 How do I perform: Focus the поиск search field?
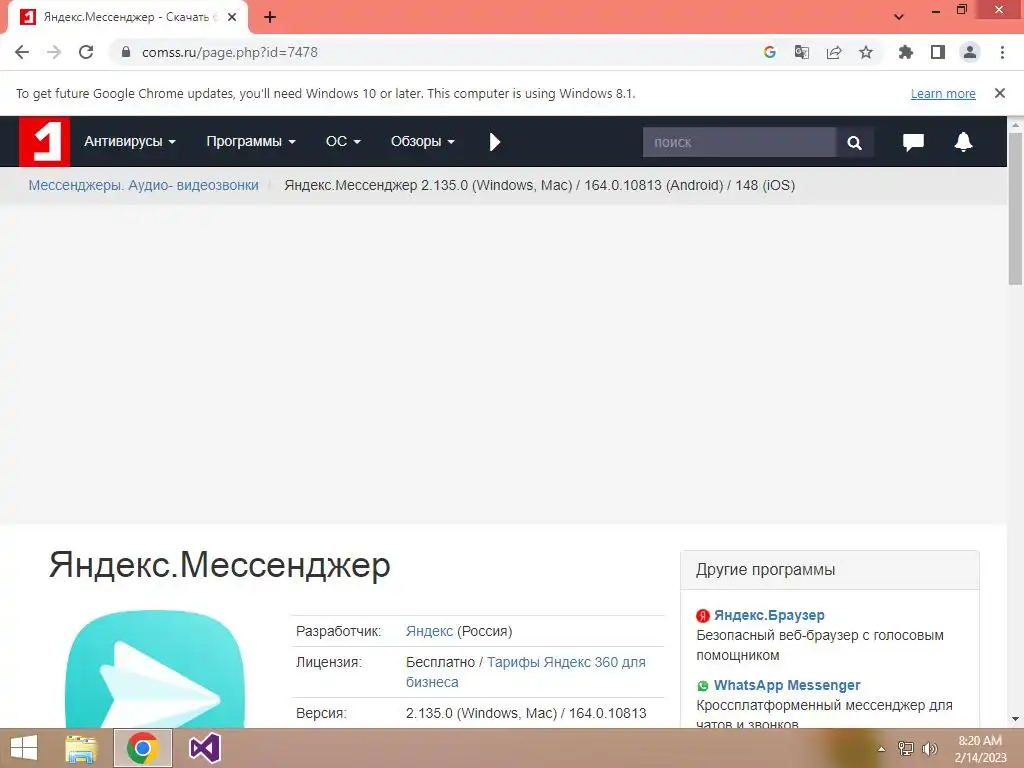[739, 142]
